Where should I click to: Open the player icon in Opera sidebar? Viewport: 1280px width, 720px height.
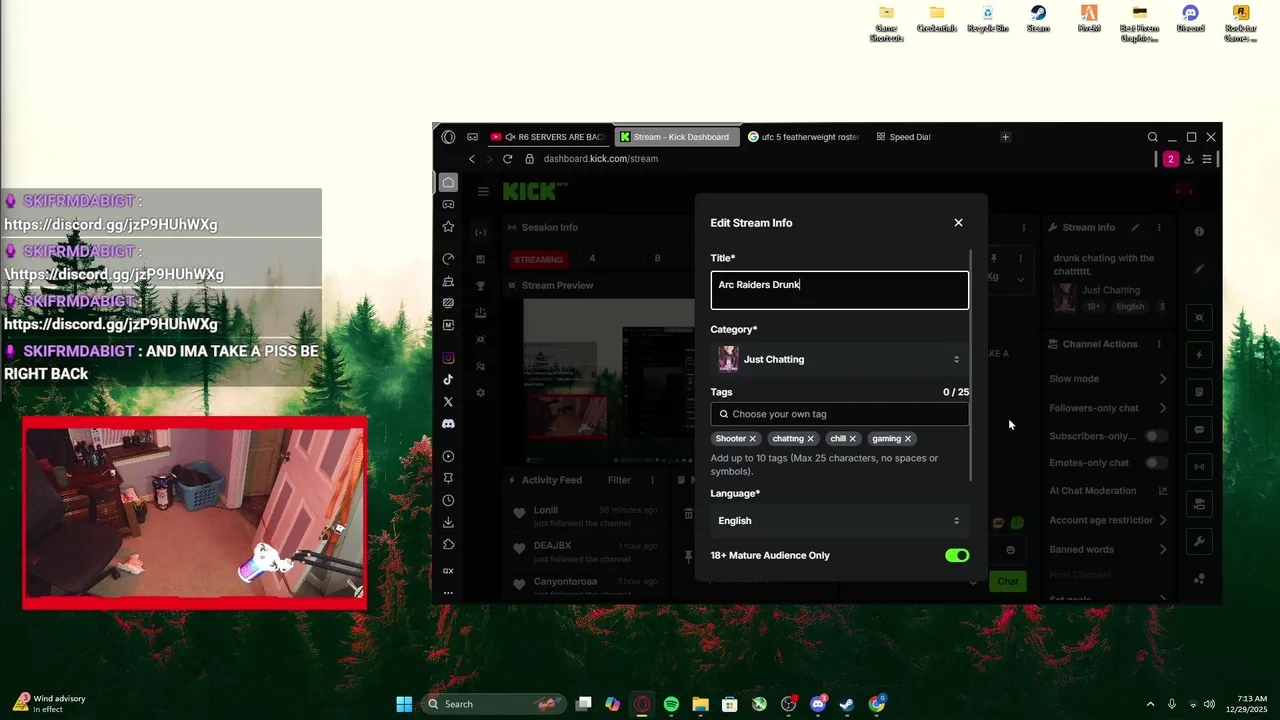pos(448,456)
